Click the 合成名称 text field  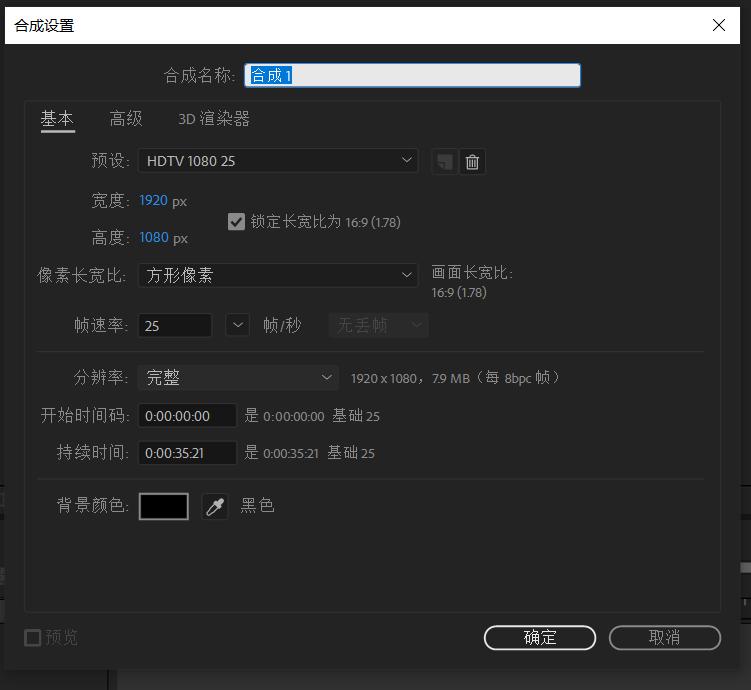click(x=412, y=75)
